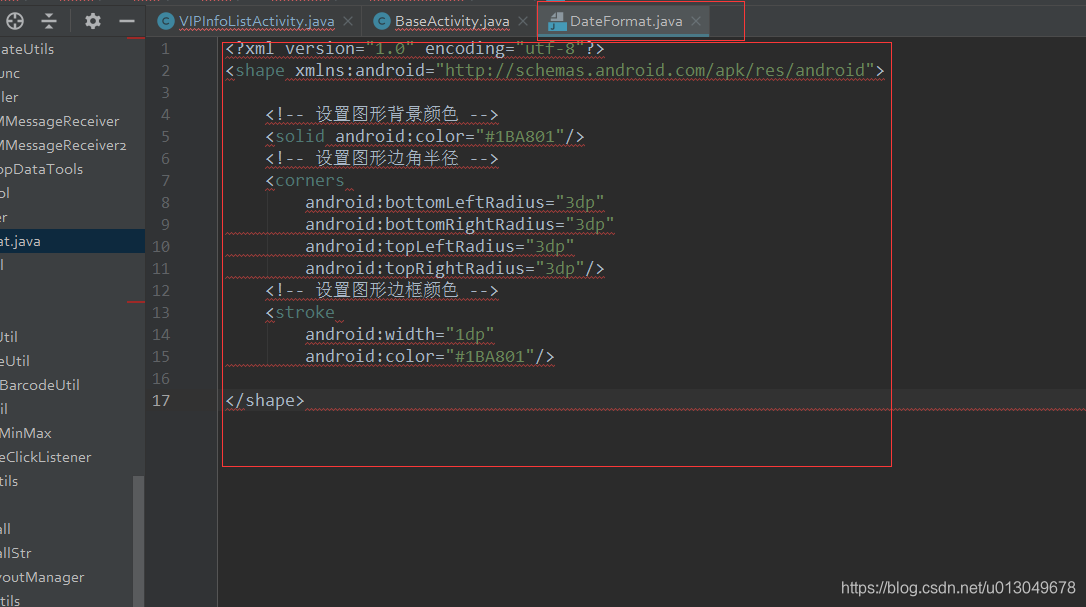
Task: Click the corners tag text
Action: coord(310,181)
